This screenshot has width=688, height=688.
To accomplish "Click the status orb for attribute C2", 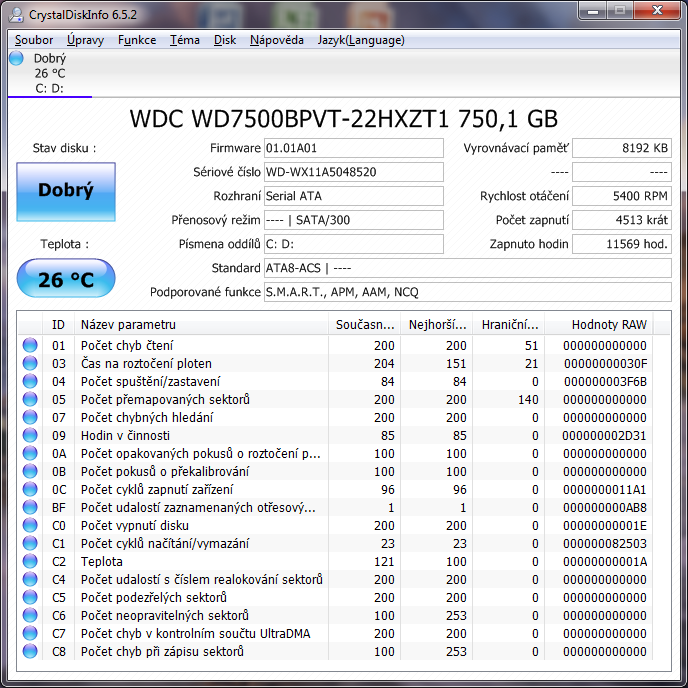I will [x=30, y=561].
